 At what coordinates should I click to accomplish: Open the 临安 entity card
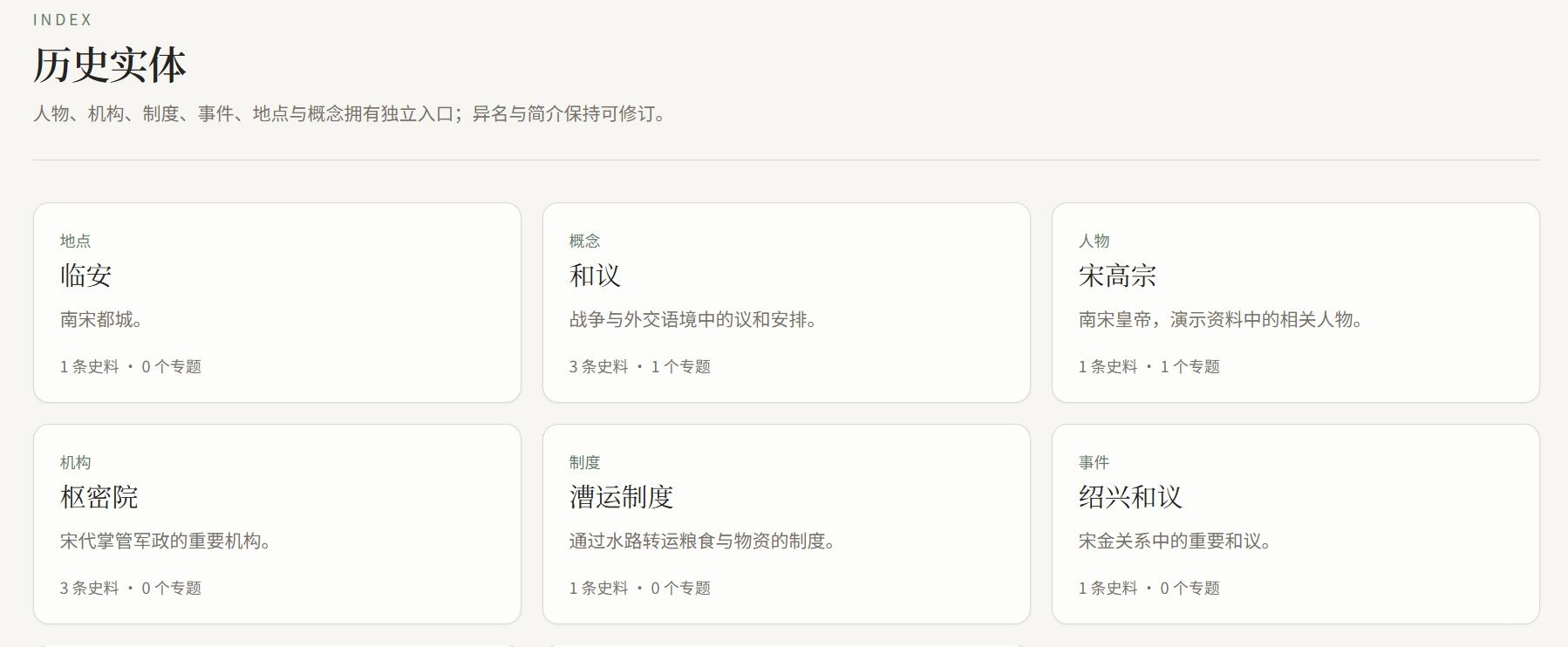point(277,303)
